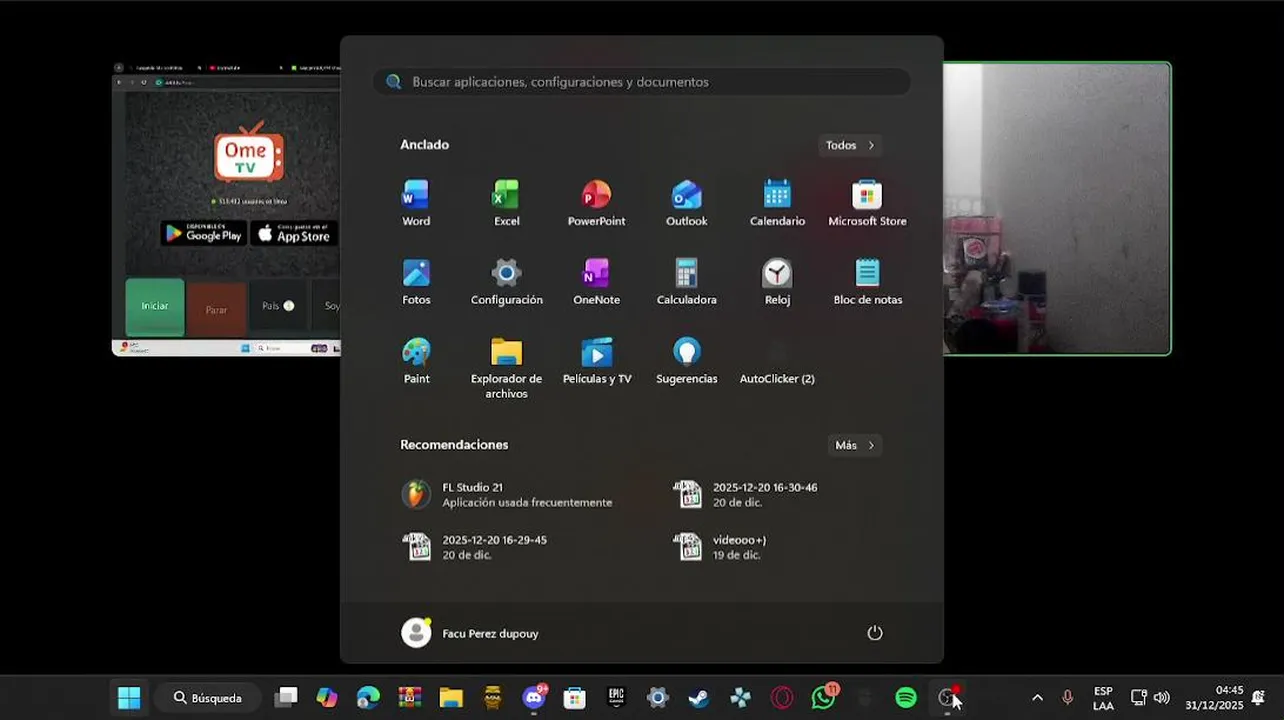Image resolution: width=1284 pixels, height=720 pixels.
Task: Open Opera GX browser on taskbar
Action: (782, 698)
